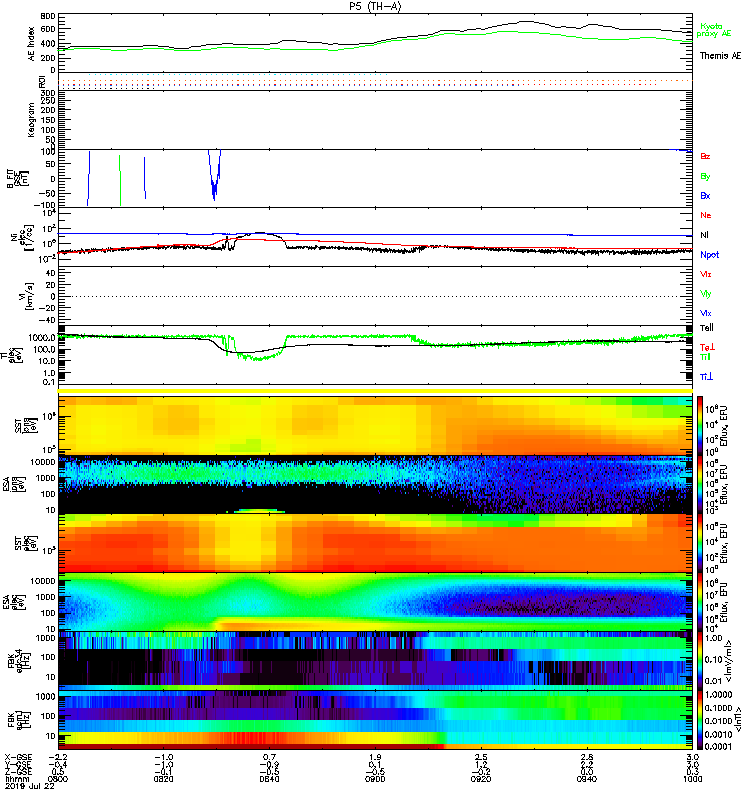Click the plot title "P5 (TH-A)"
Image resolution: width=750 pixels, height=800 pixels.
pyautogui.click(x=375, y=6)
